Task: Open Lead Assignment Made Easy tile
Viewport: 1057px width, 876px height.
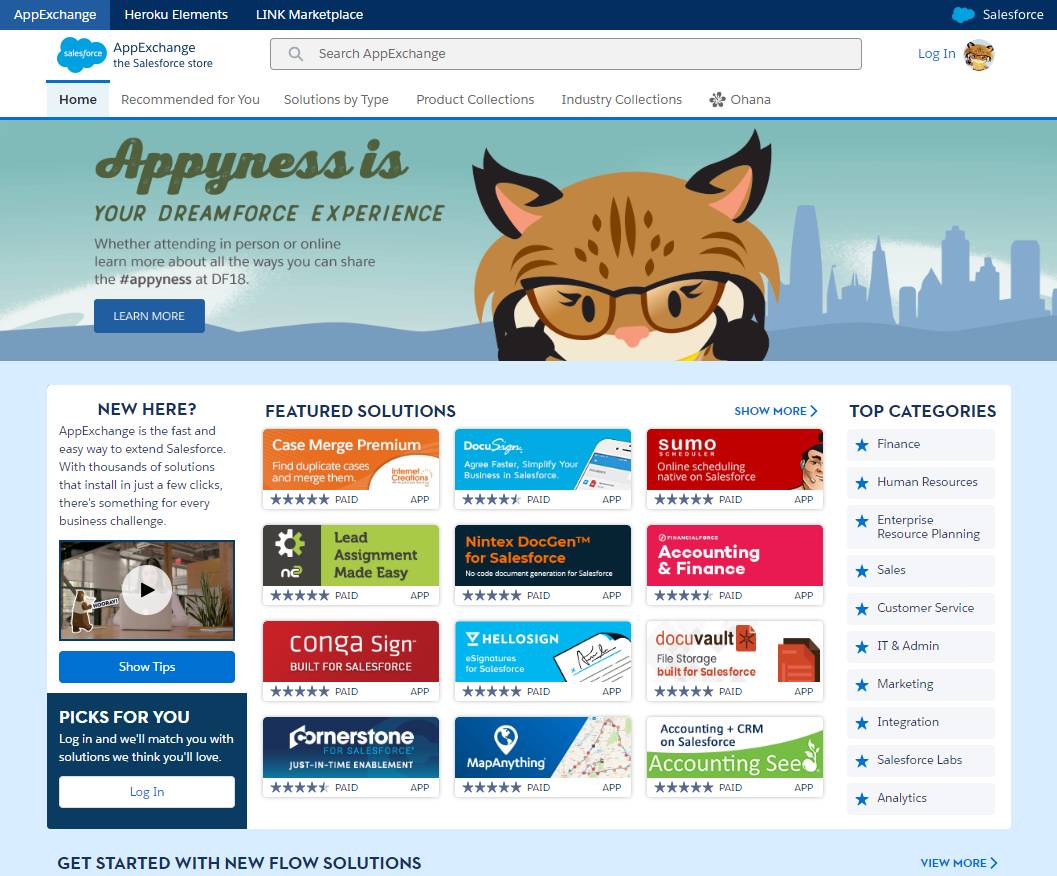Action: [351, 564]
